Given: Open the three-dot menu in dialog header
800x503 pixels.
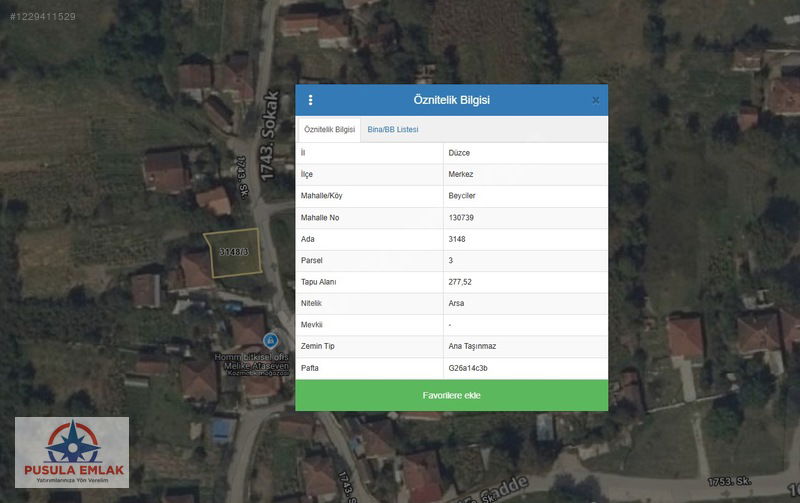Looking at the screenshot, I should pos(310,100).
